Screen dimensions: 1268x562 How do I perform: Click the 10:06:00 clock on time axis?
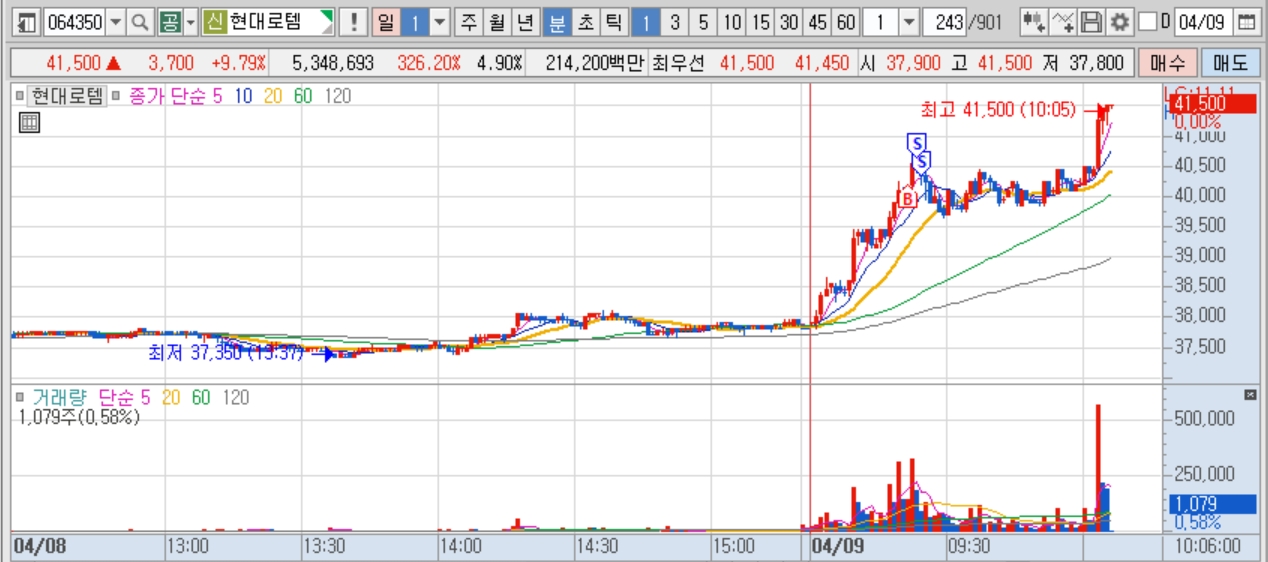pos(1208,547)
